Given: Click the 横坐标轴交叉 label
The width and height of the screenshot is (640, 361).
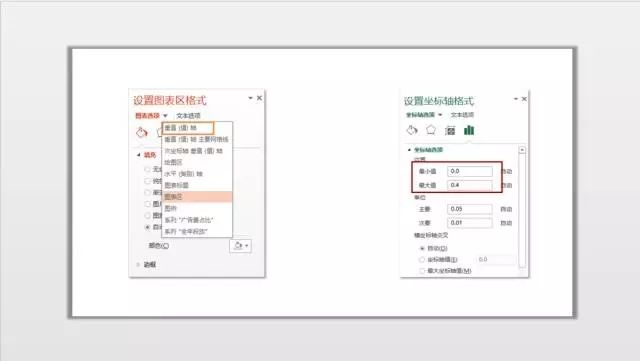Looking at the screenshot, I should pos(431,235).
